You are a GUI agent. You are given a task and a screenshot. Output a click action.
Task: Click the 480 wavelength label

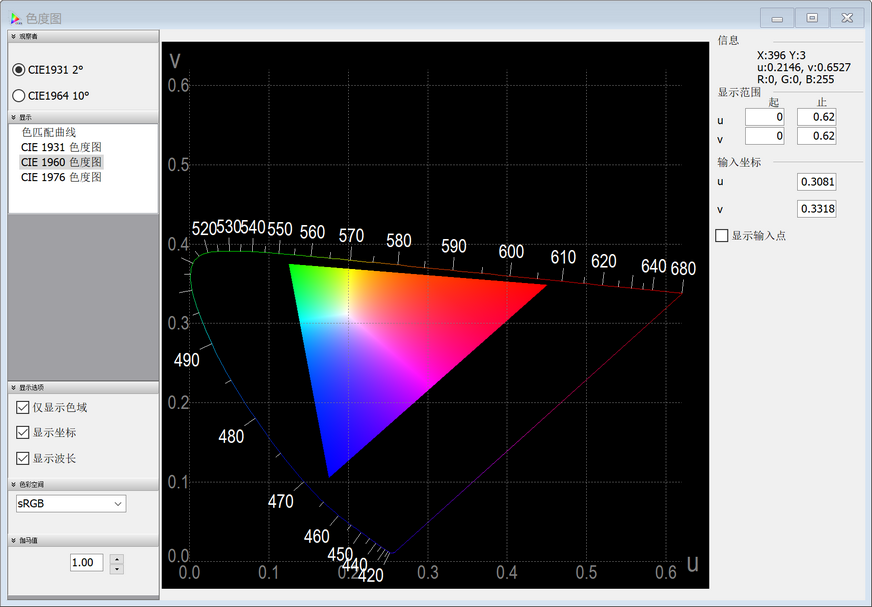point(231,437)
